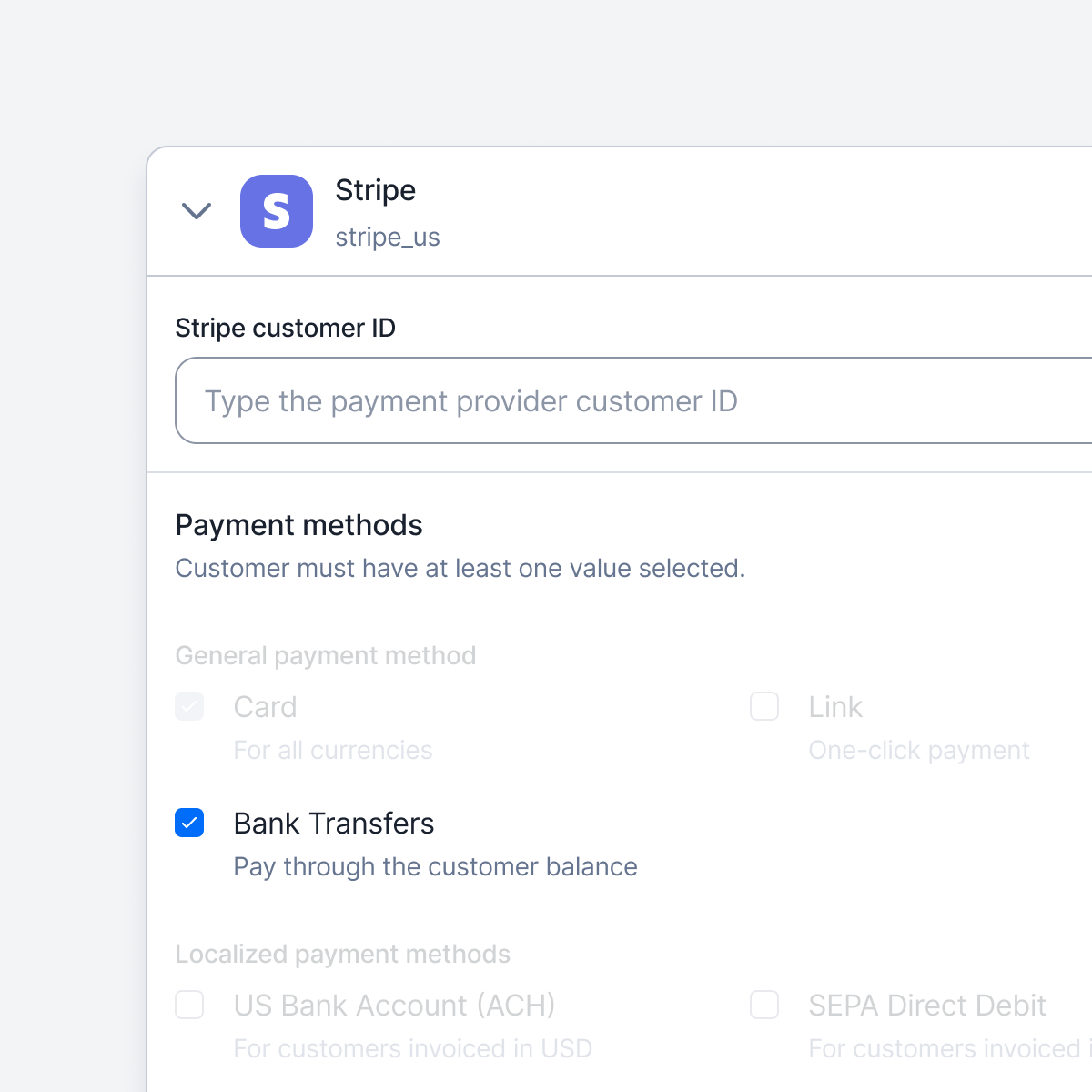Click the 'Localized payment methods' section header
Screen dimensions: 1092x1092
(x=342, y=955)
